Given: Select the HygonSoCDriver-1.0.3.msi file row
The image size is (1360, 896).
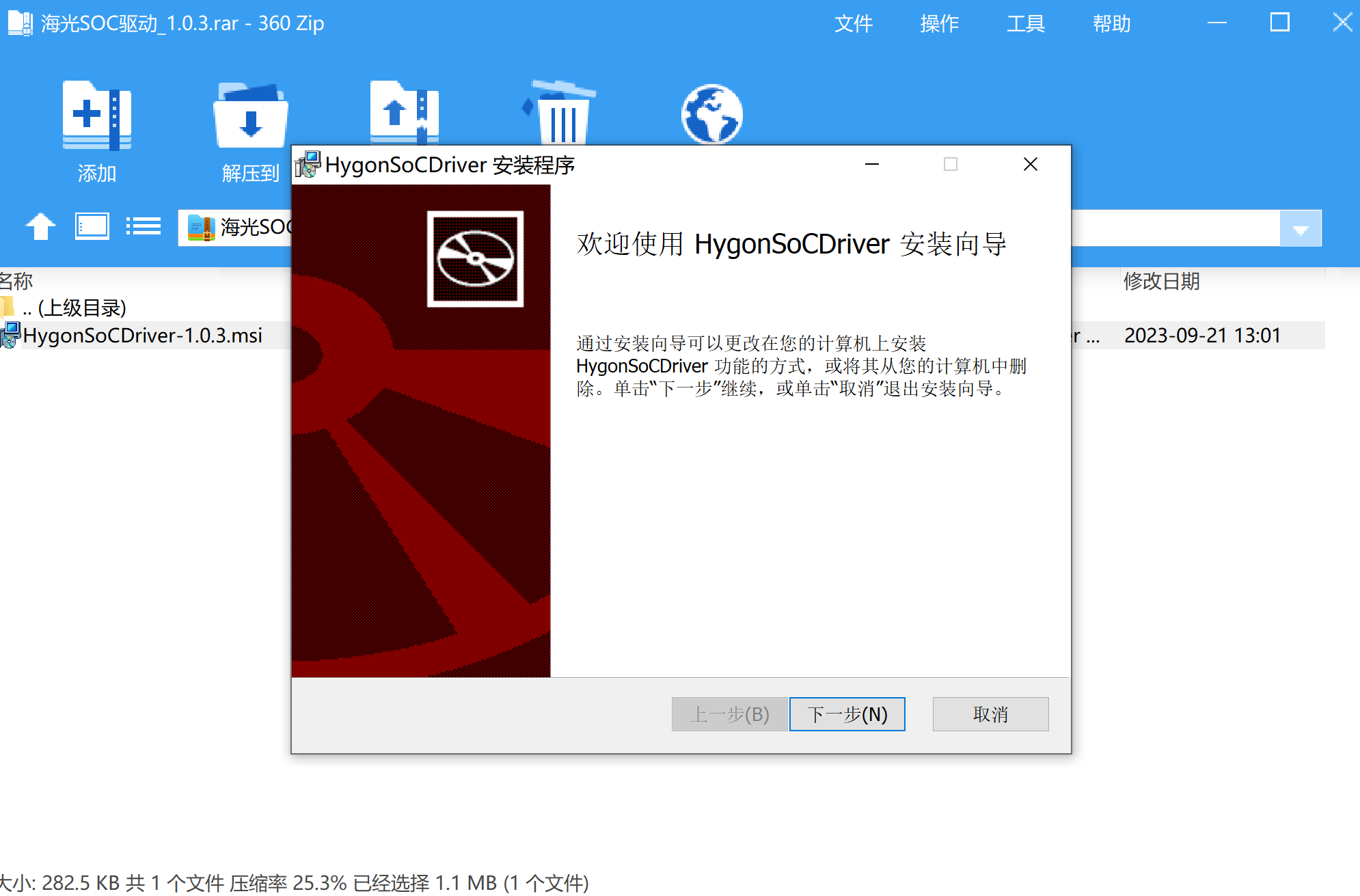Looking at the screenshot, I should point(663,335).
